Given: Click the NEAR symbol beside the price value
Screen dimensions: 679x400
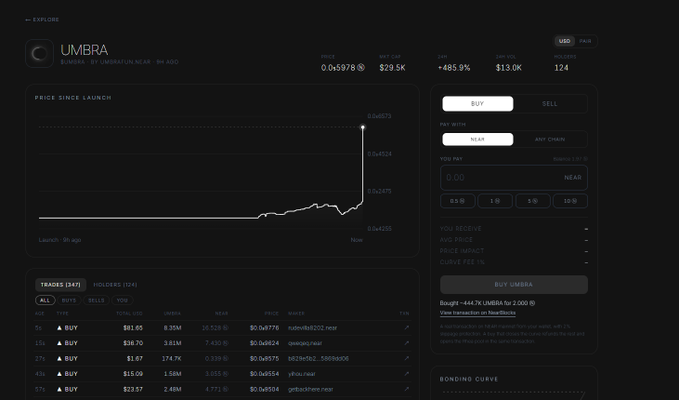Looking at the screenshot, I should [x=361, y=68].
